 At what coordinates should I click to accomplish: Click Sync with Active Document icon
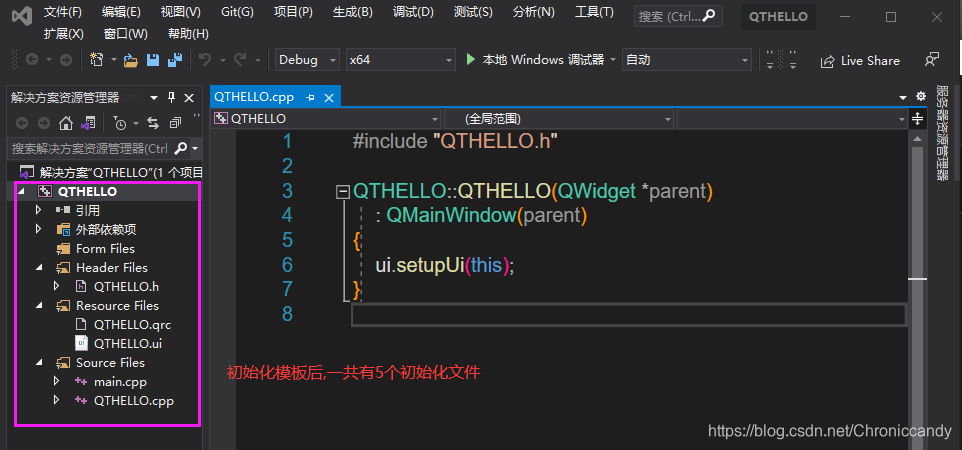point(153,123)
